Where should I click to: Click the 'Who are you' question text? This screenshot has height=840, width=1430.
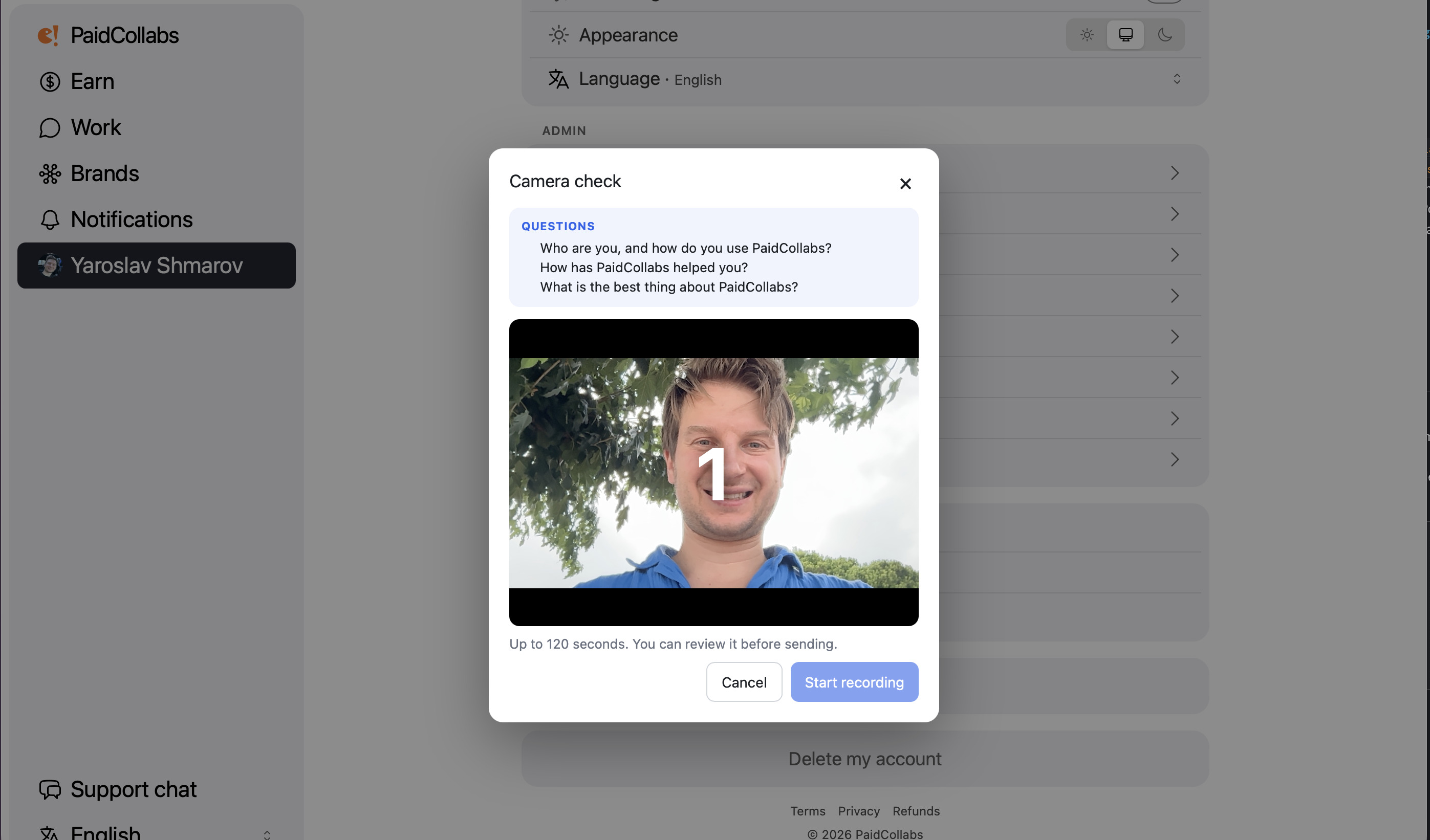[685, 248]
